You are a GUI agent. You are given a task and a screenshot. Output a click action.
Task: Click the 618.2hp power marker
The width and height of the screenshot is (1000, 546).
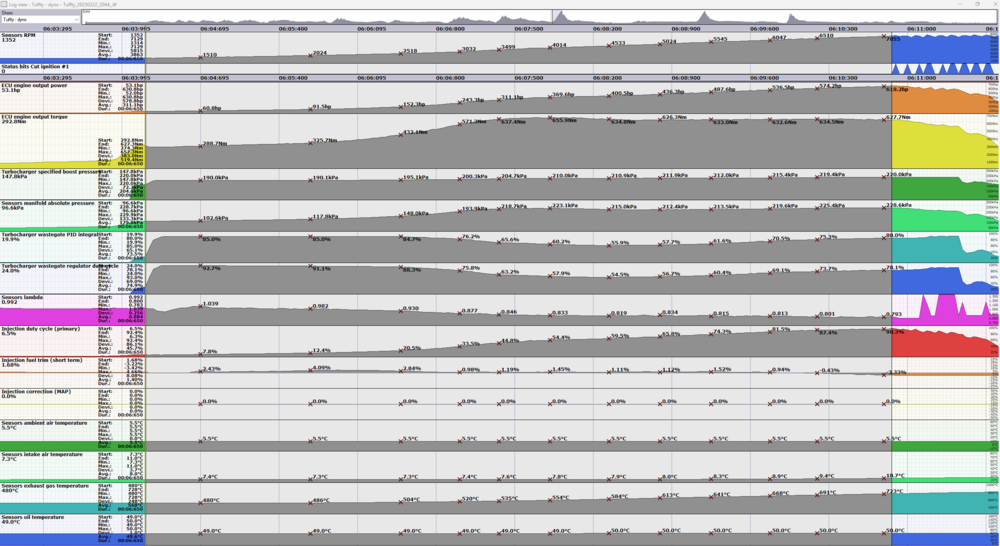click(x=885, y=88)
